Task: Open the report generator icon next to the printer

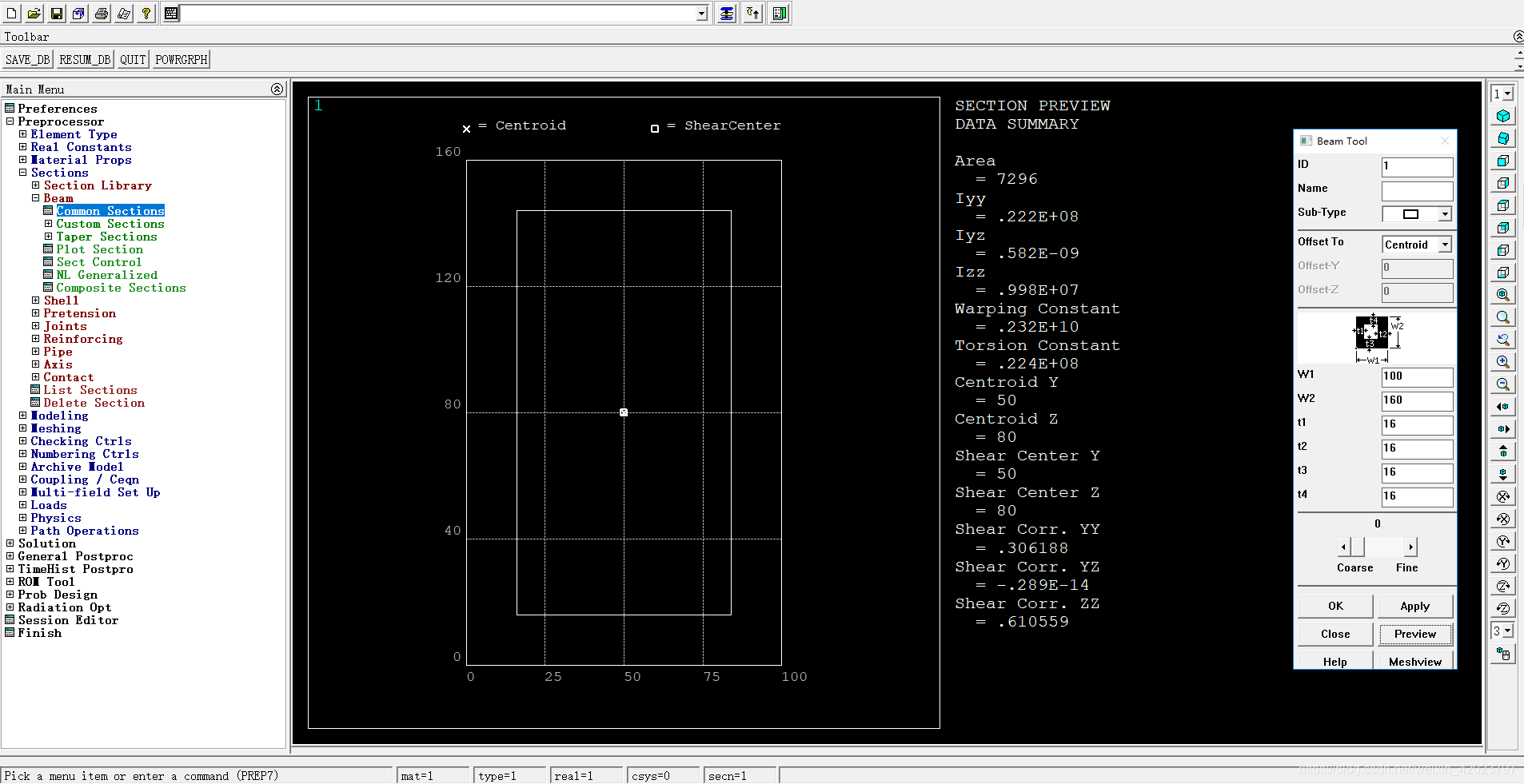Action: click(x=124, y=13)
